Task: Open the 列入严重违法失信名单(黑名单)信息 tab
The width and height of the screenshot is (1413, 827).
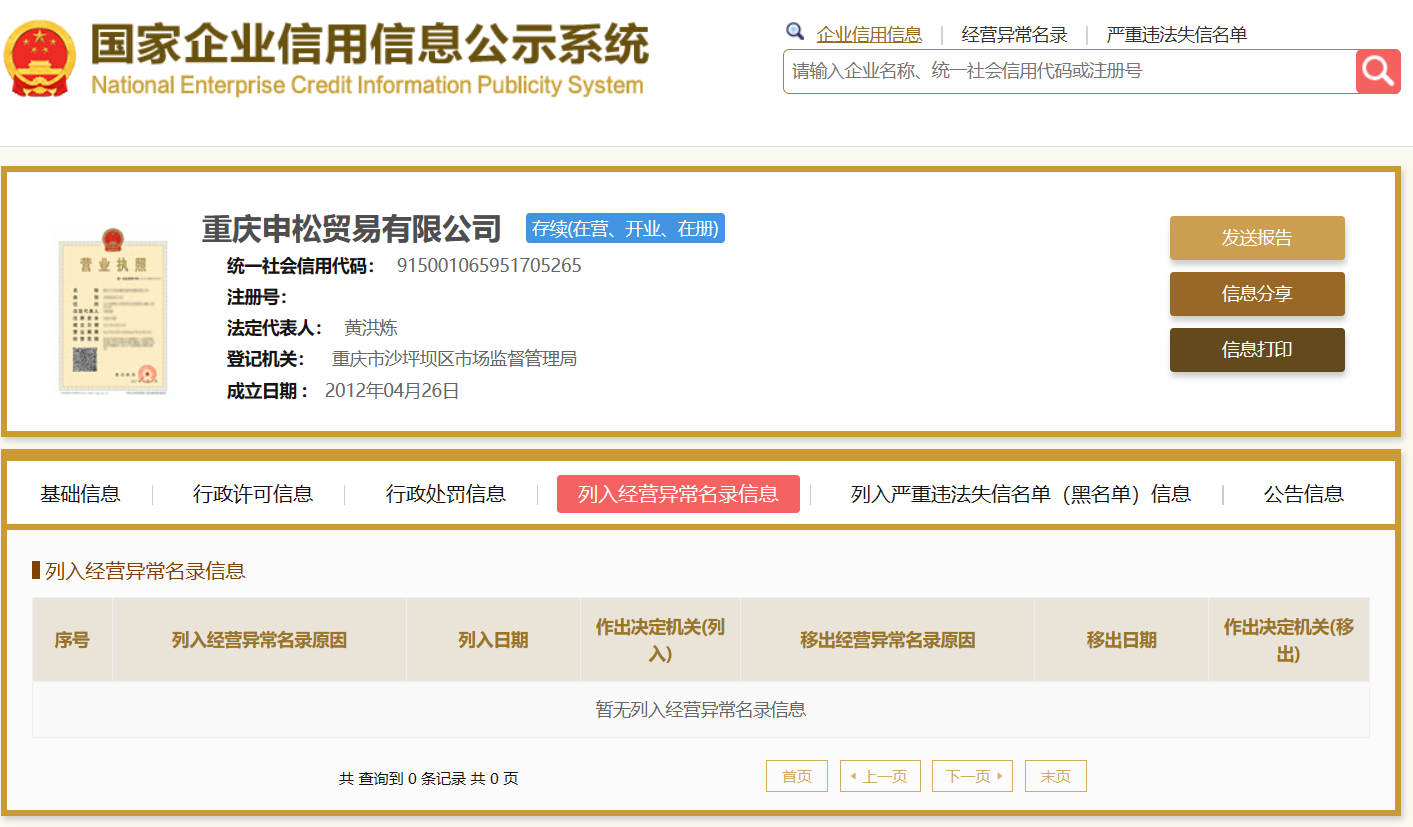Action: tap(1021, 494)
